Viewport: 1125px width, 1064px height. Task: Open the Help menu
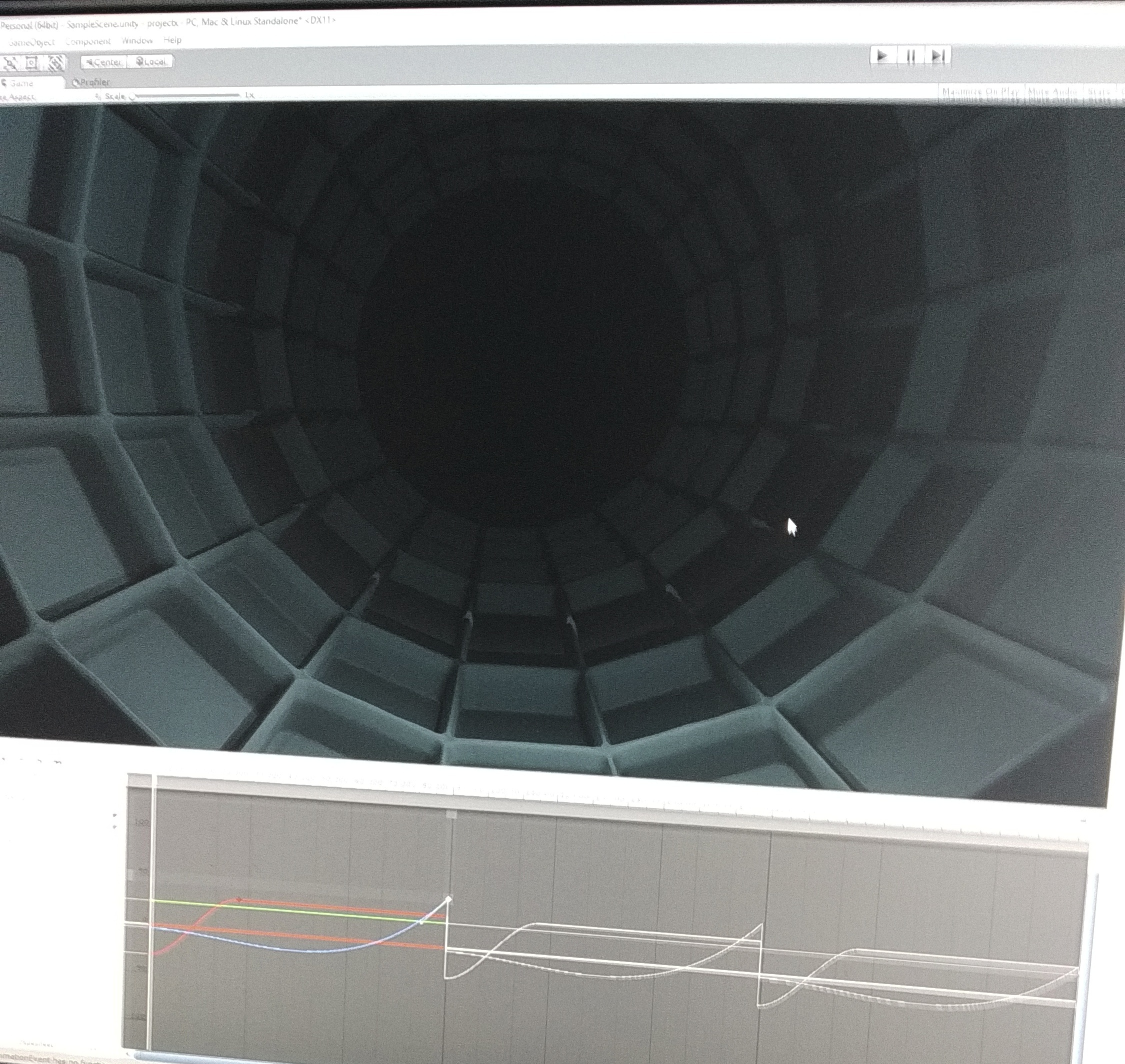[x=172, y=40]
